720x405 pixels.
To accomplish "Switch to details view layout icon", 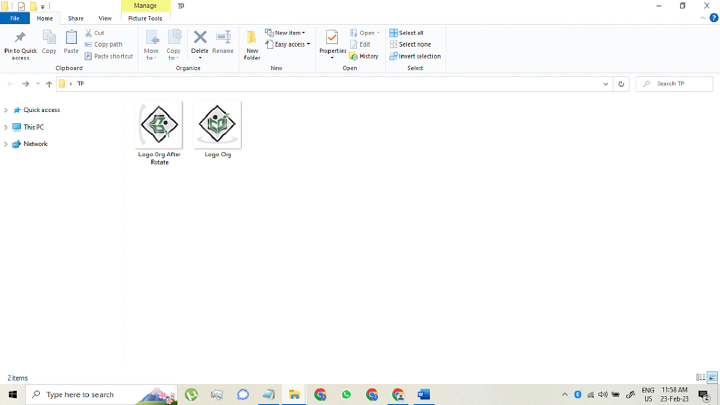I will pos(700,377).
